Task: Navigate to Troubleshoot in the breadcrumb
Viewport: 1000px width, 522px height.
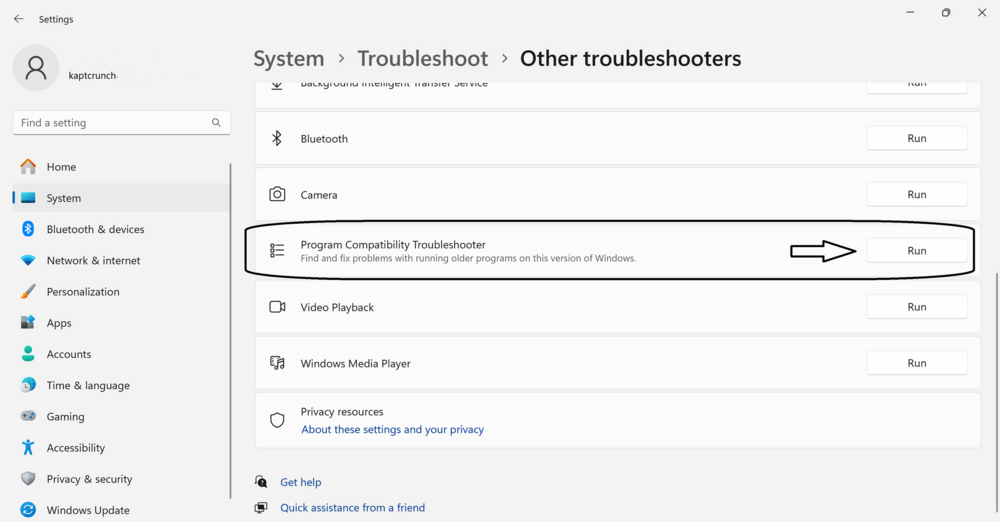Action: tap(422, 59)
